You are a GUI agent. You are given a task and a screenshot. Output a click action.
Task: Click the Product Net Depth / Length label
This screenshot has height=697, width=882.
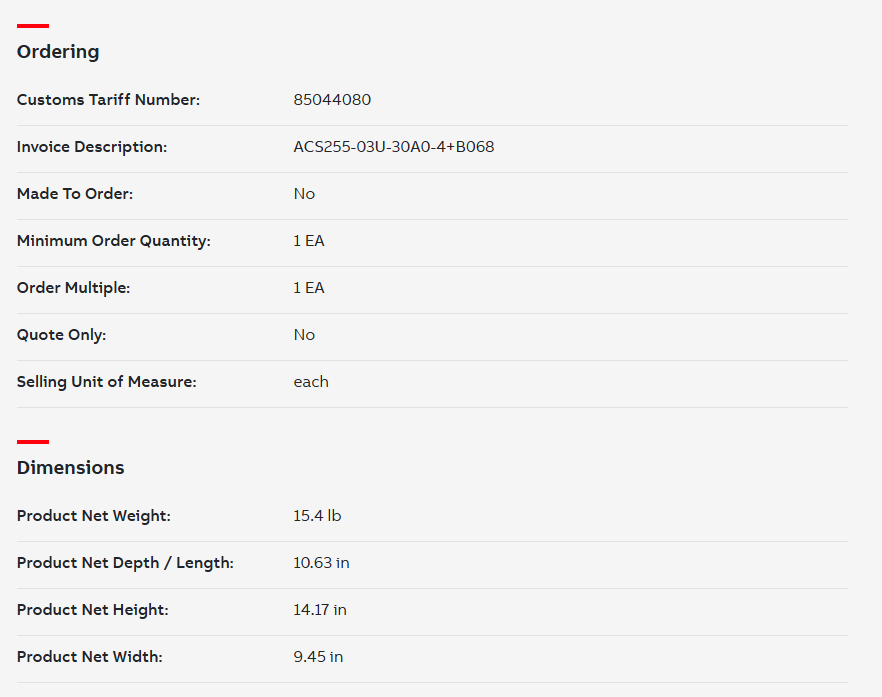tap(125, 563)
